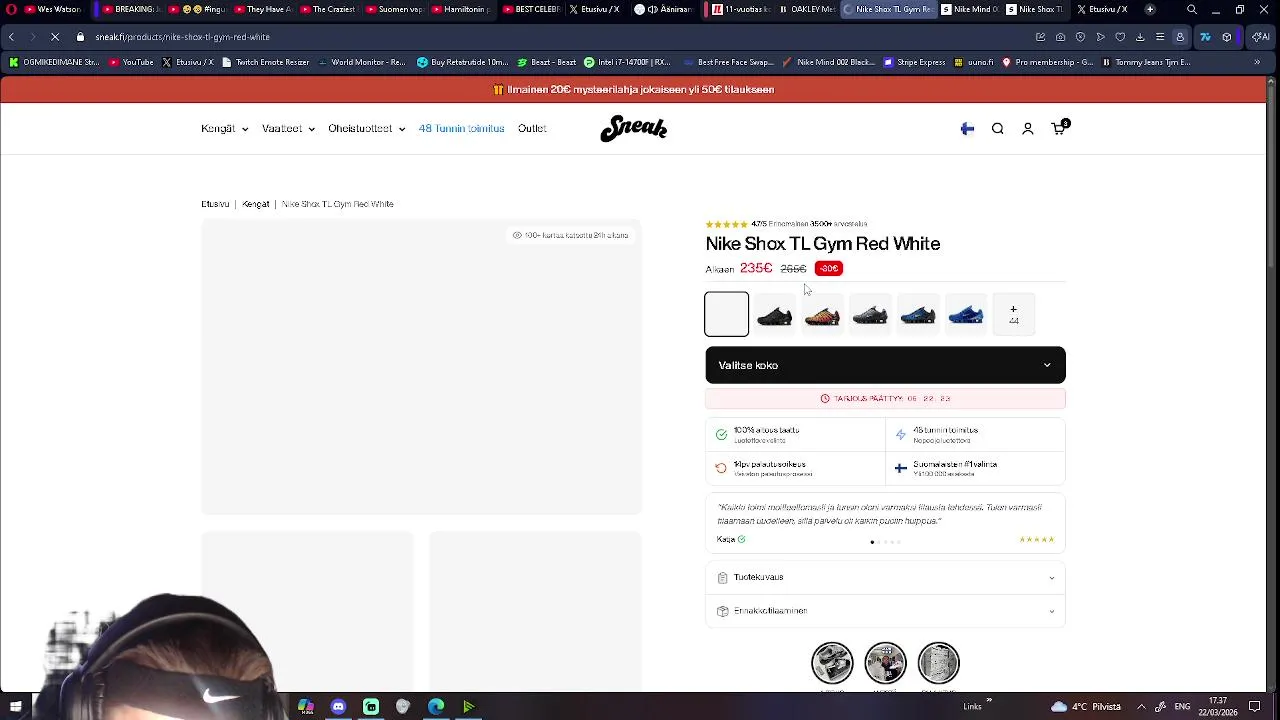This screenshot has height=720, width=1280.
Task: Click the browser snapshot camera icon
Action: [x=1060, y=37]
